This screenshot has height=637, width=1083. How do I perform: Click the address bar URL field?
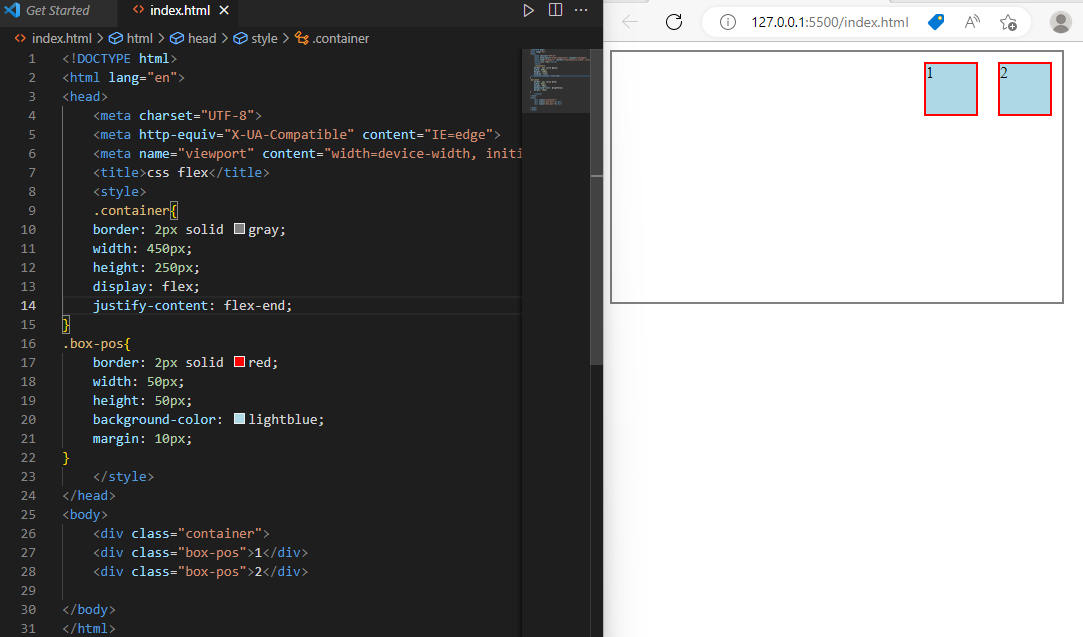click(830, 22)
